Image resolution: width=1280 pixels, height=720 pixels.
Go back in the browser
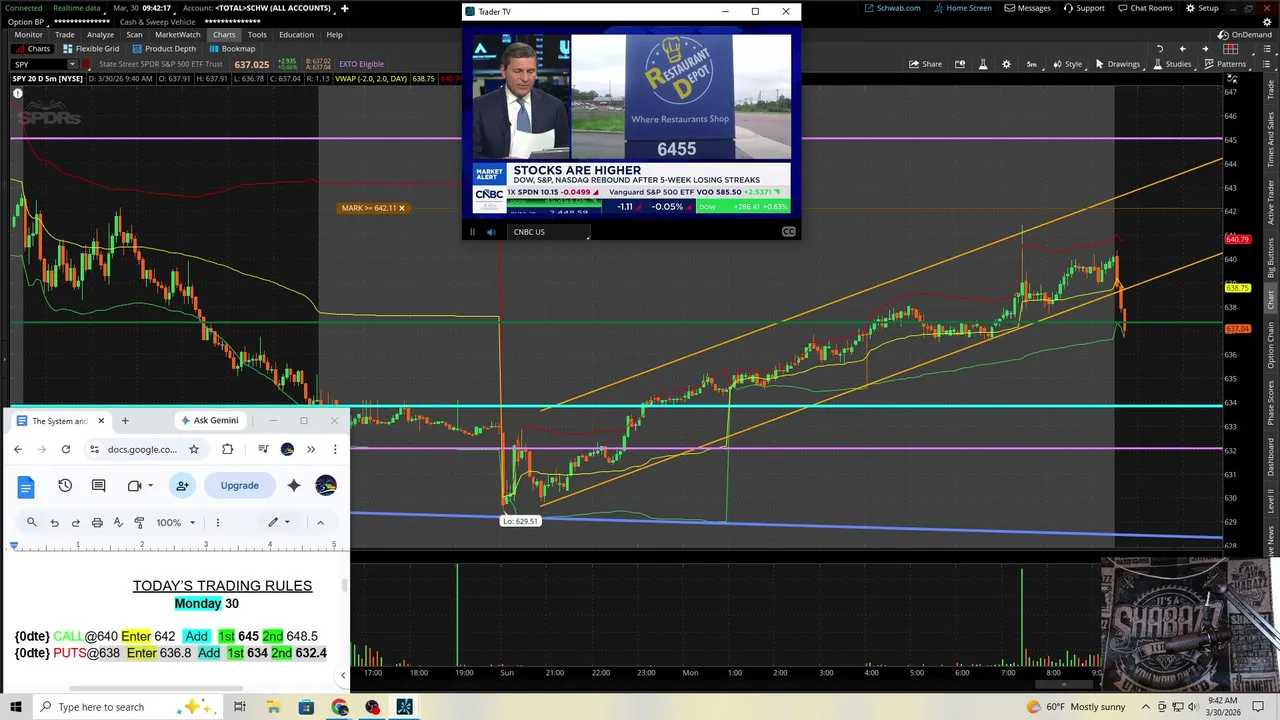pyautogui.click(x=18, y=449)
